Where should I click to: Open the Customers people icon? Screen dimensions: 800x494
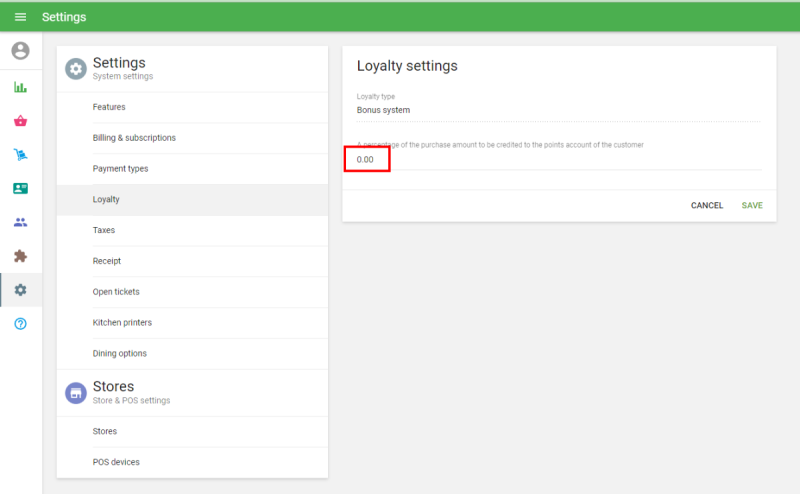point(20,222)
